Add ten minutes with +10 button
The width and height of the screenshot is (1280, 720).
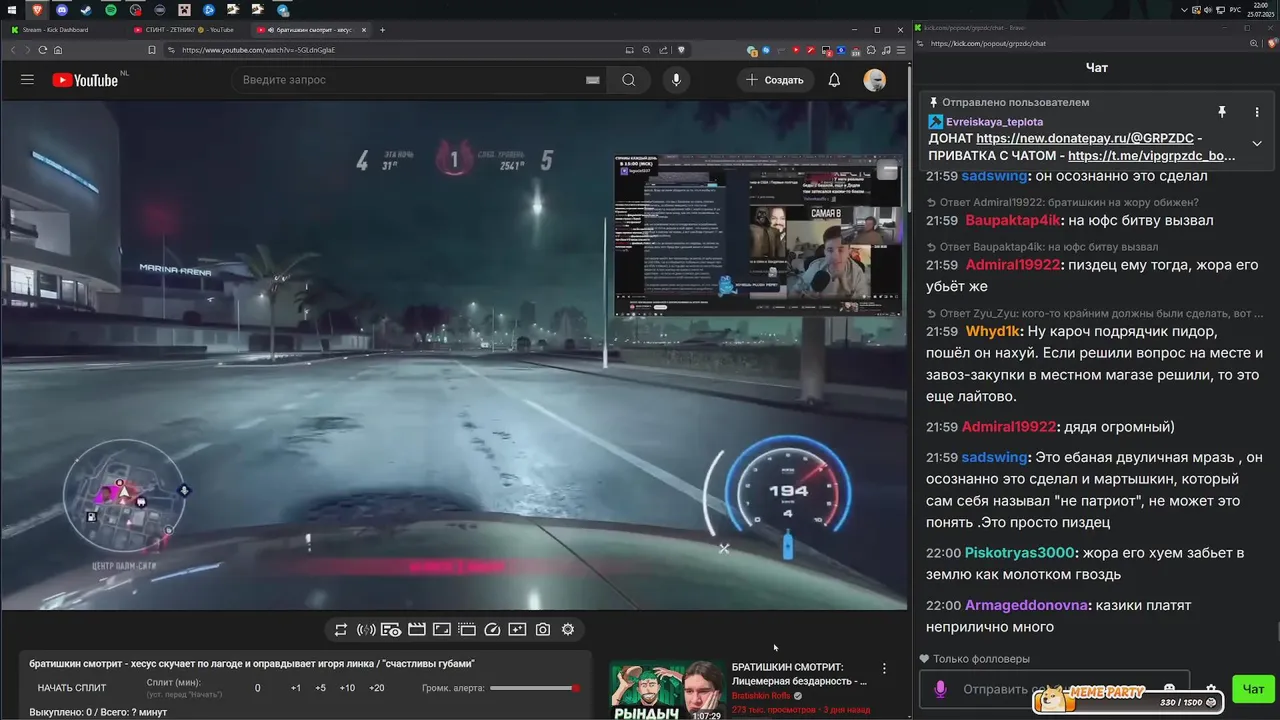tap(347, 688)
